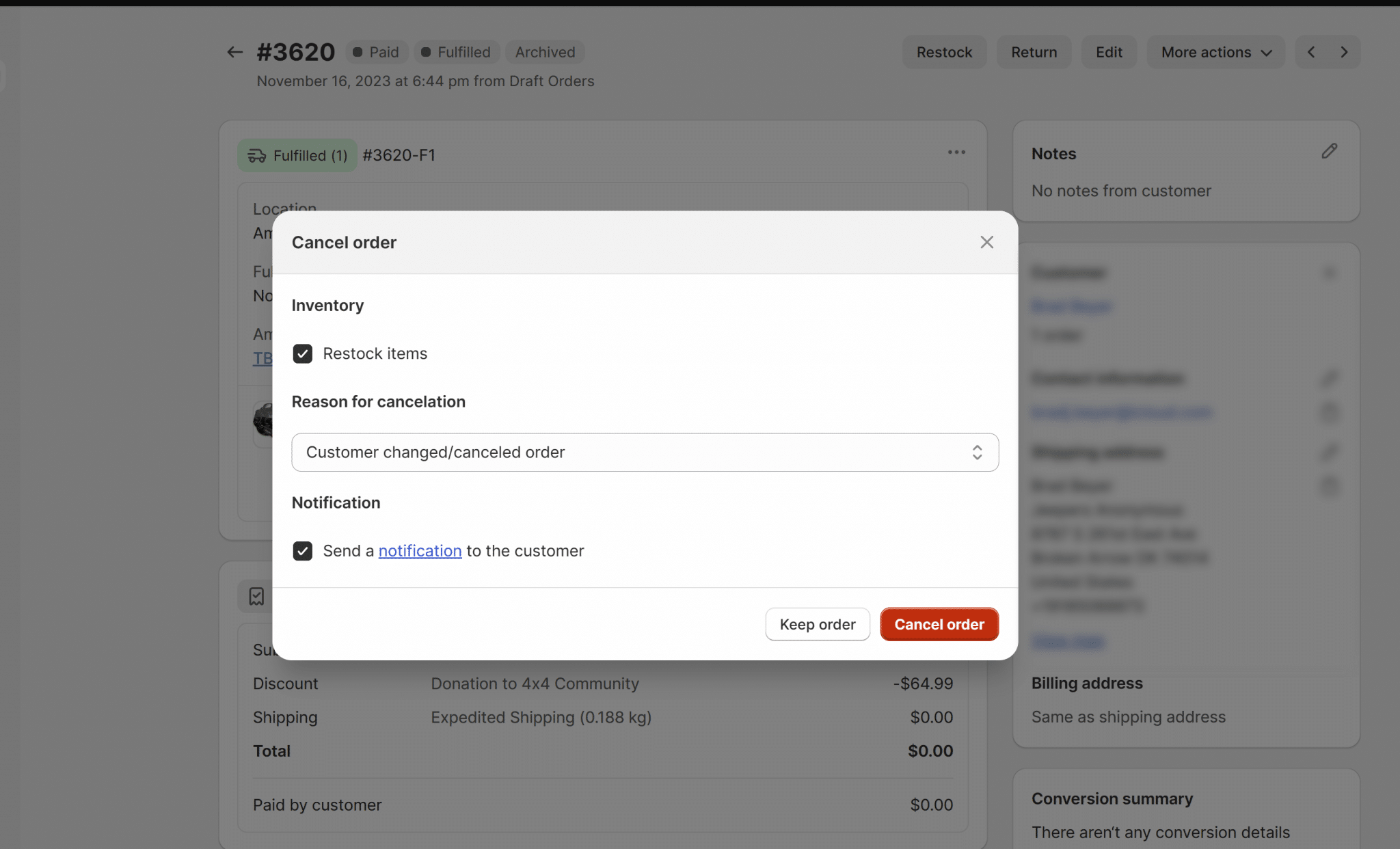Go back using the arrow beside #3620
This screenshot has width=1400, height=849.
click(x=234, y=52)
